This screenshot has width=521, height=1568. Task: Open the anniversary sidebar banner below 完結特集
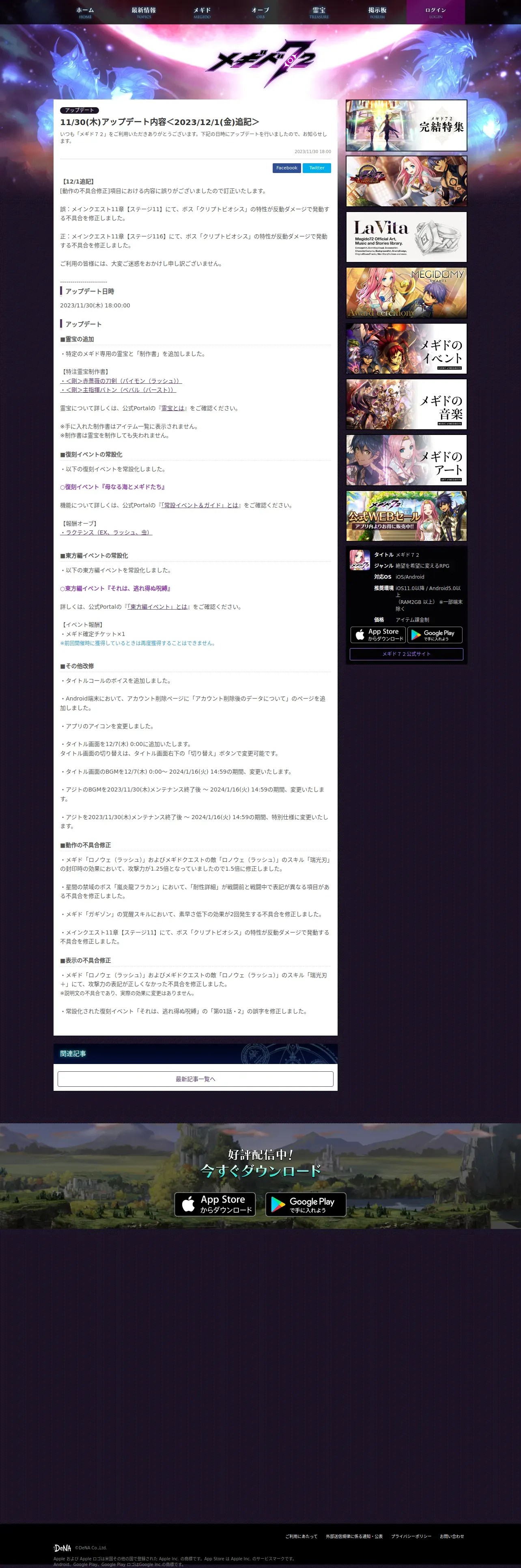tap(406, 182)
